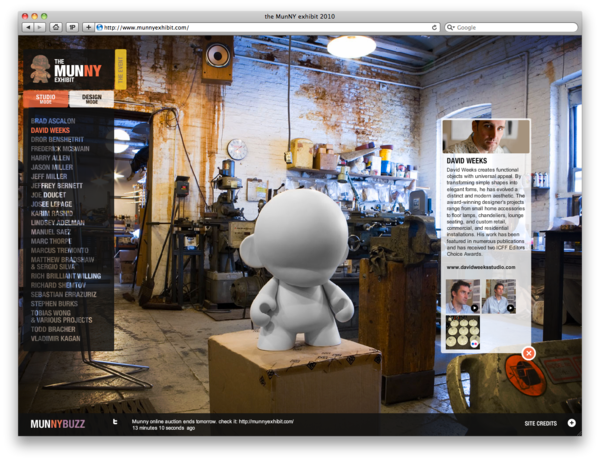Play the second David Weeks video thumbnail
The width and height of the screenshot is (600, 461).
tap(499, 296)
